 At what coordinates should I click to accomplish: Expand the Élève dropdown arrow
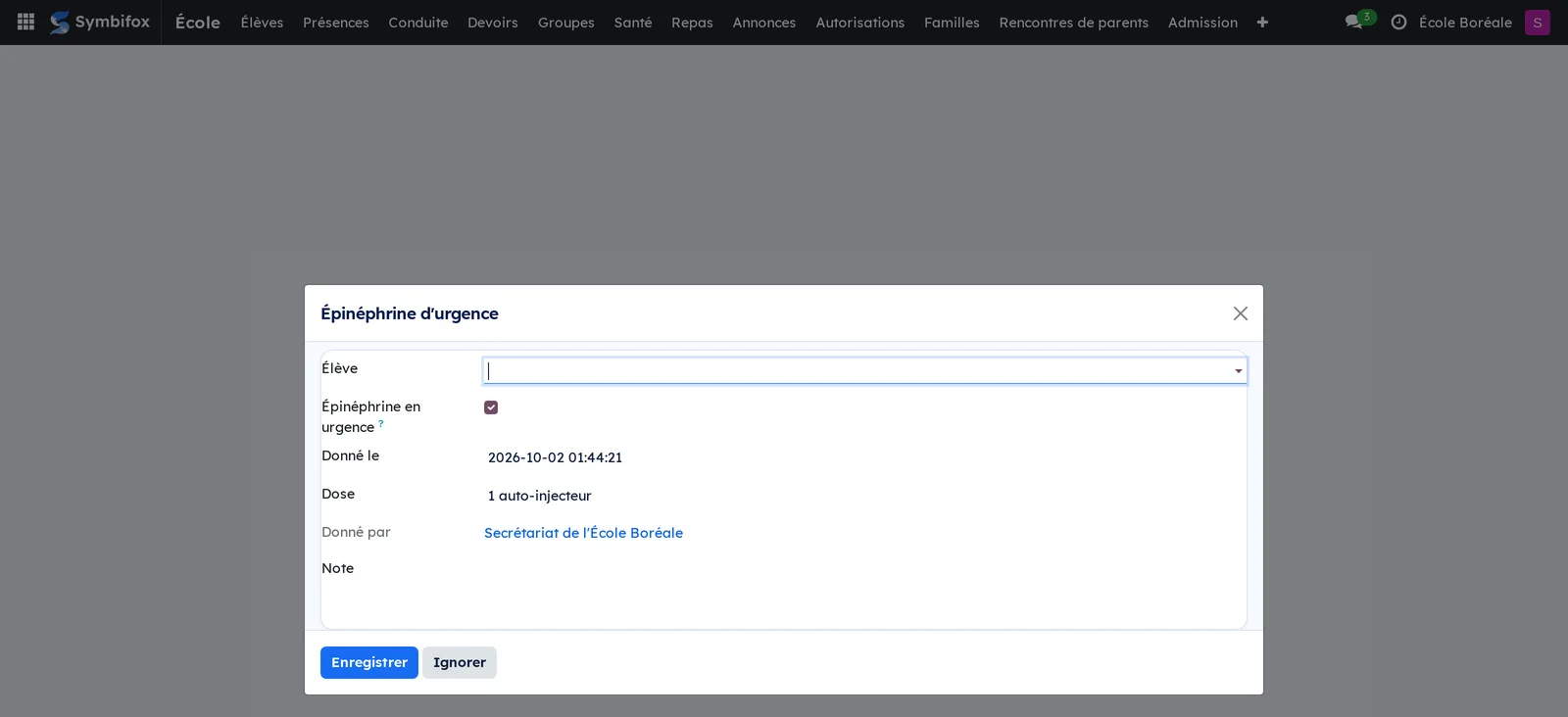click(1238, 371)
